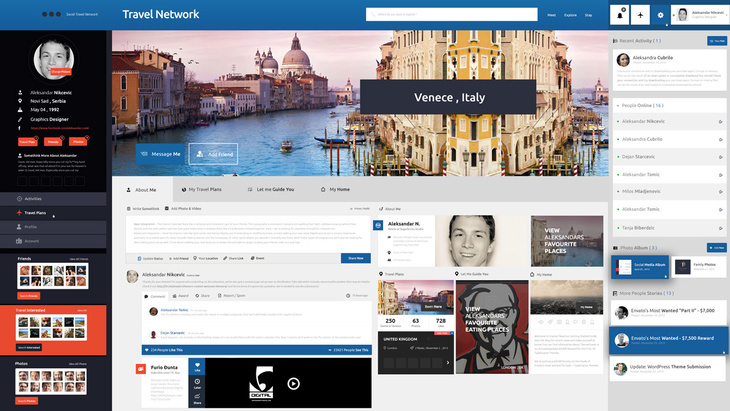This screenshot has width=730, height=411.
Task: Open Profile in the left sidebar
Action: 53,227
